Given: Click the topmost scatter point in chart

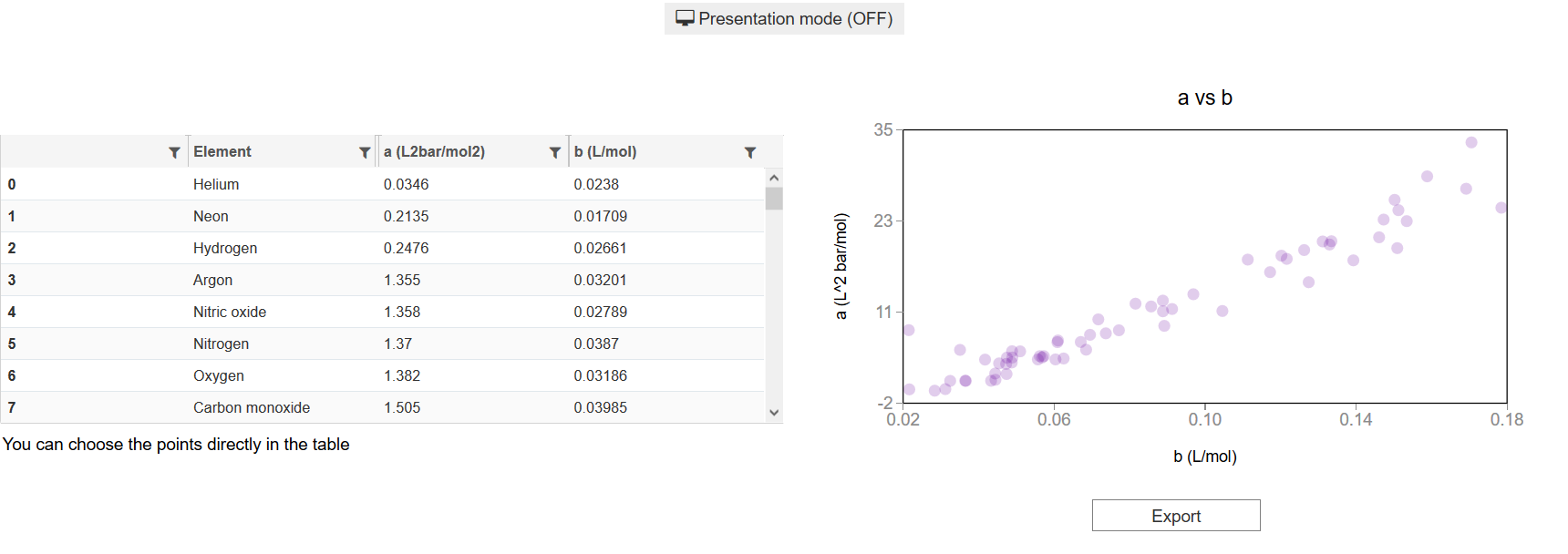Looking at the screenshot, I should coord(1471,142).
